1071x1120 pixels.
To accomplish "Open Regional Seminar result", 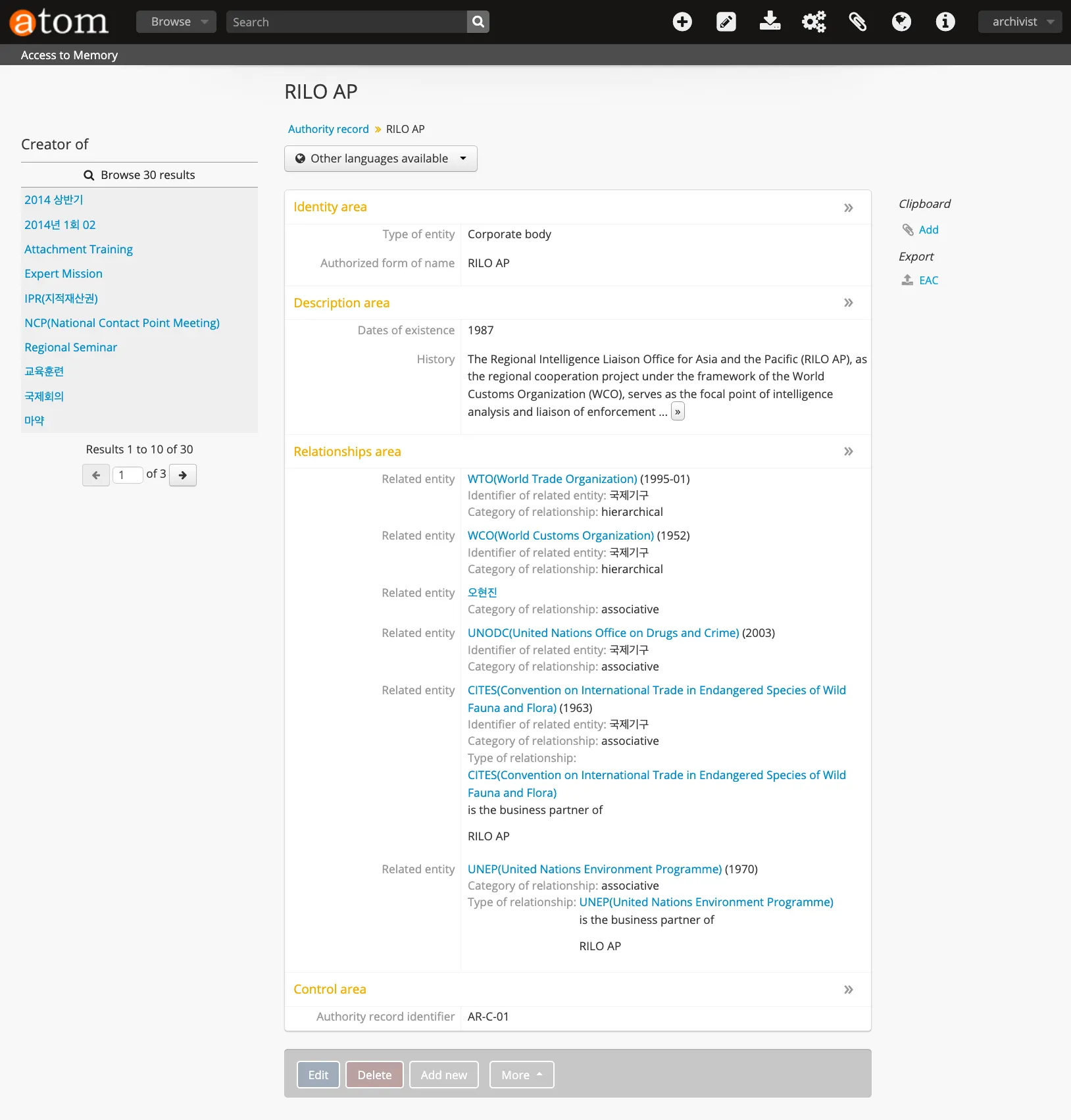I will pos(70,347).
